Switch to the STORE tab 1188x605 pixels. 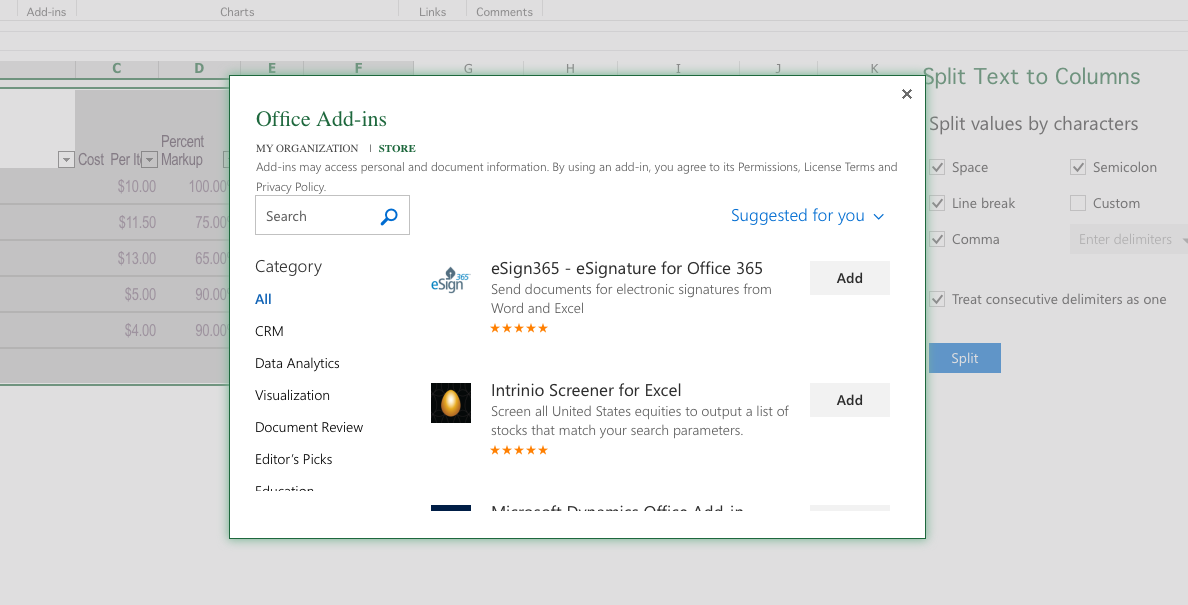coord(397,148)
